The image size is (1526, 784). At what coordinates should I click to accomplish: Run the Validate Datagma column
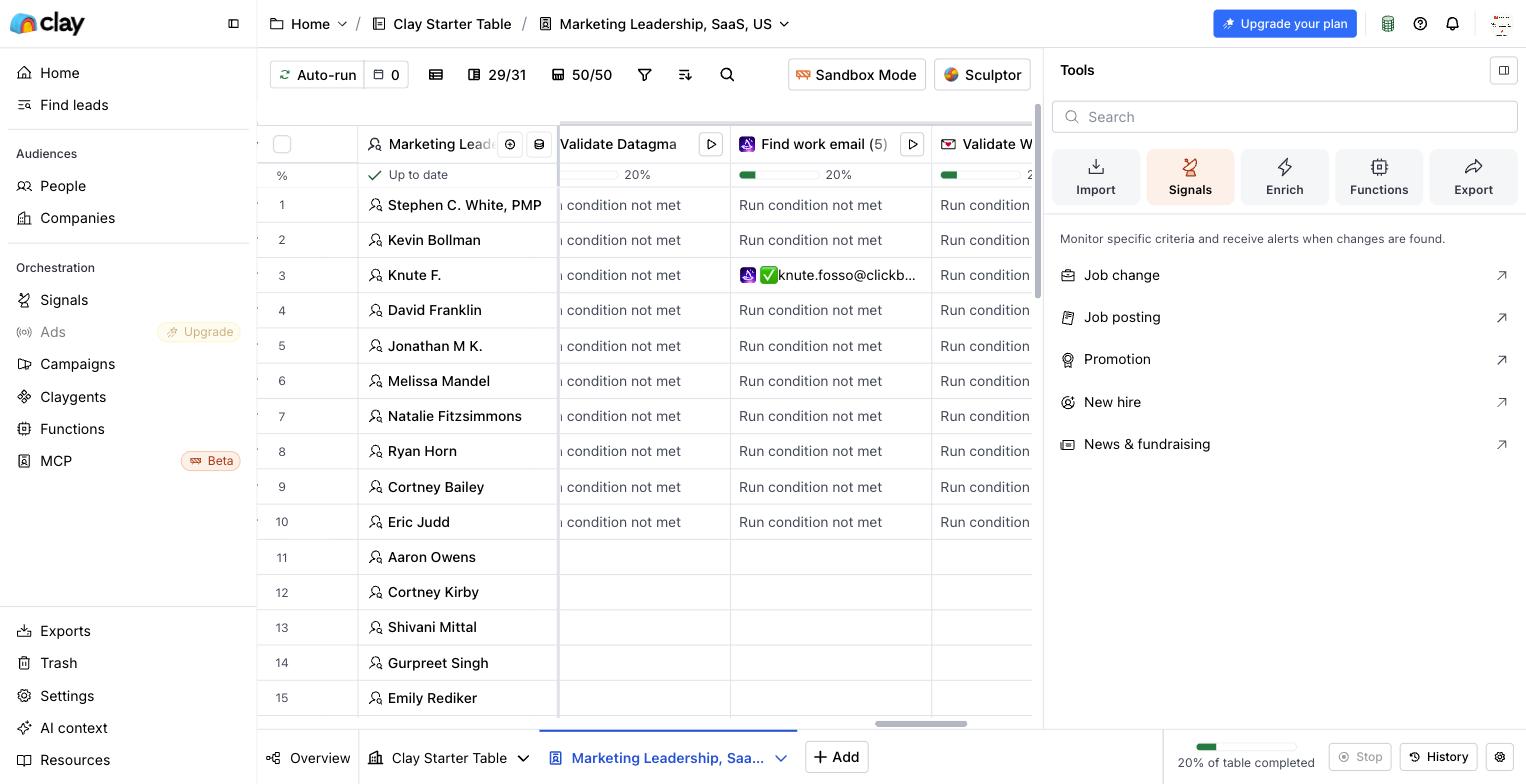tap(711, 144)
